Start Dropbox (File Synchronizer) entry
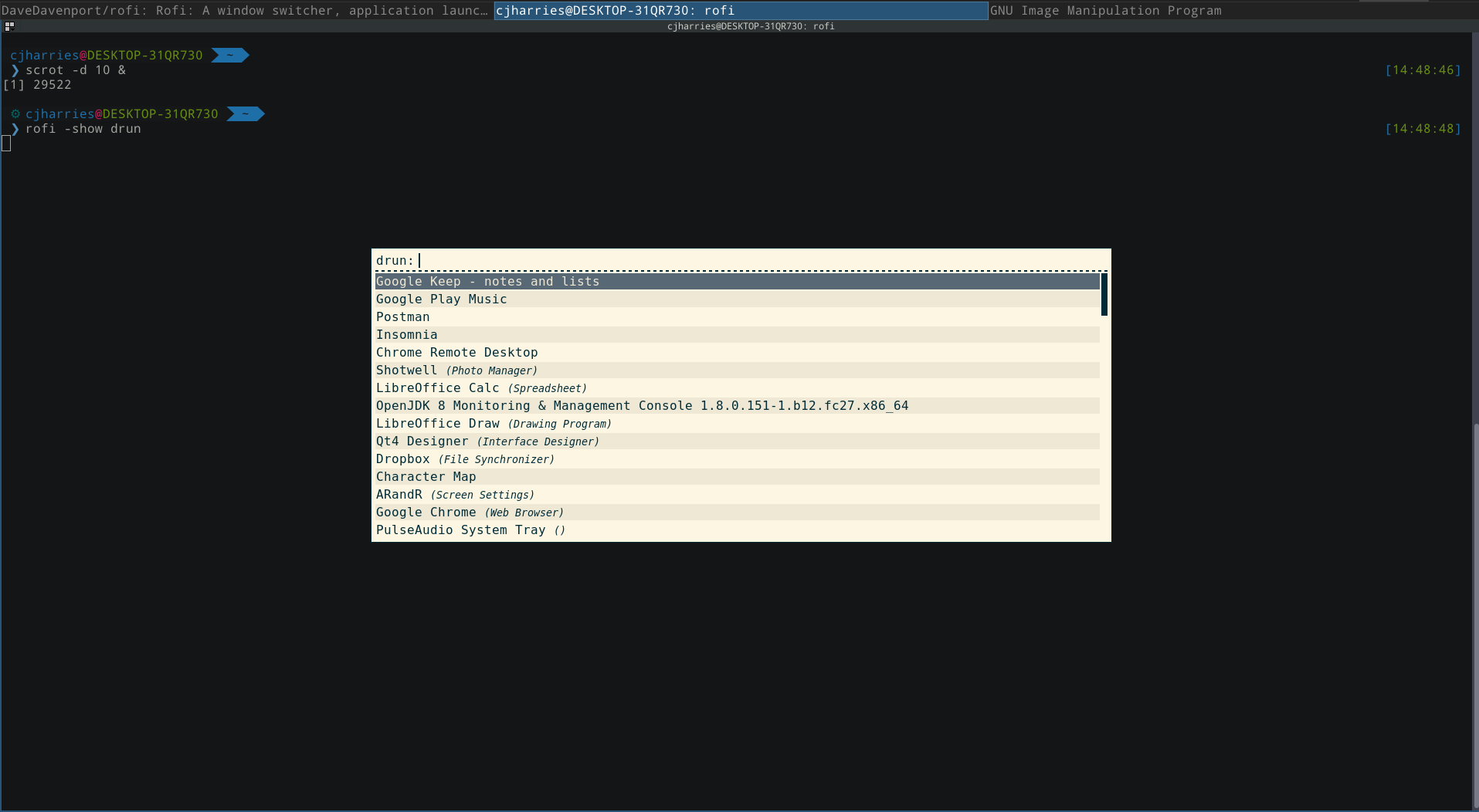Screen dimensions: 1479x812 click(x=738, y=459)
